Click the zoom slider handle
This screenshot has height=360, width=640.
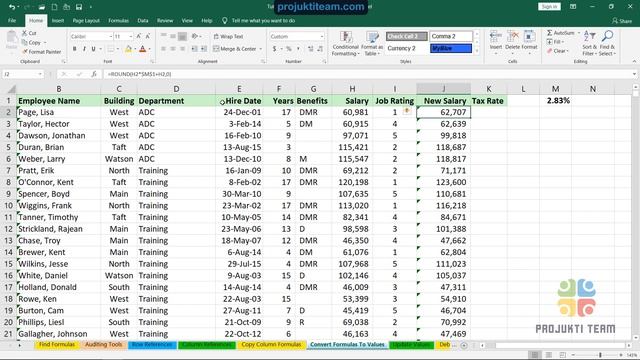coord(600,355)
